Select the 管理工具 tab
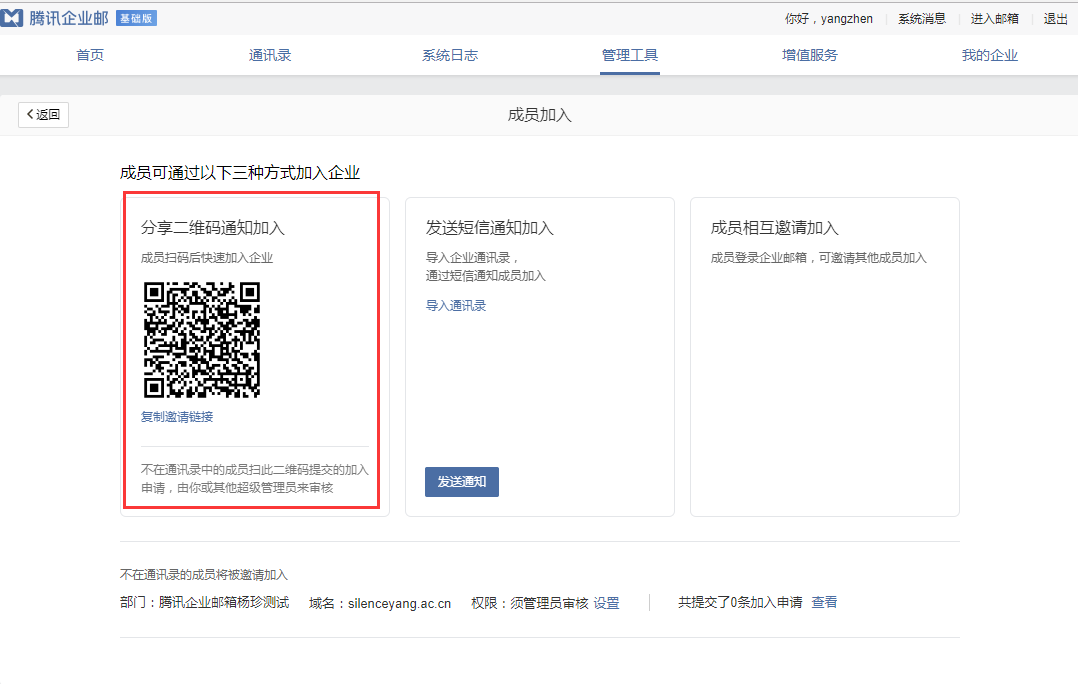This screenshot has height=684, width=1078. 630,55
